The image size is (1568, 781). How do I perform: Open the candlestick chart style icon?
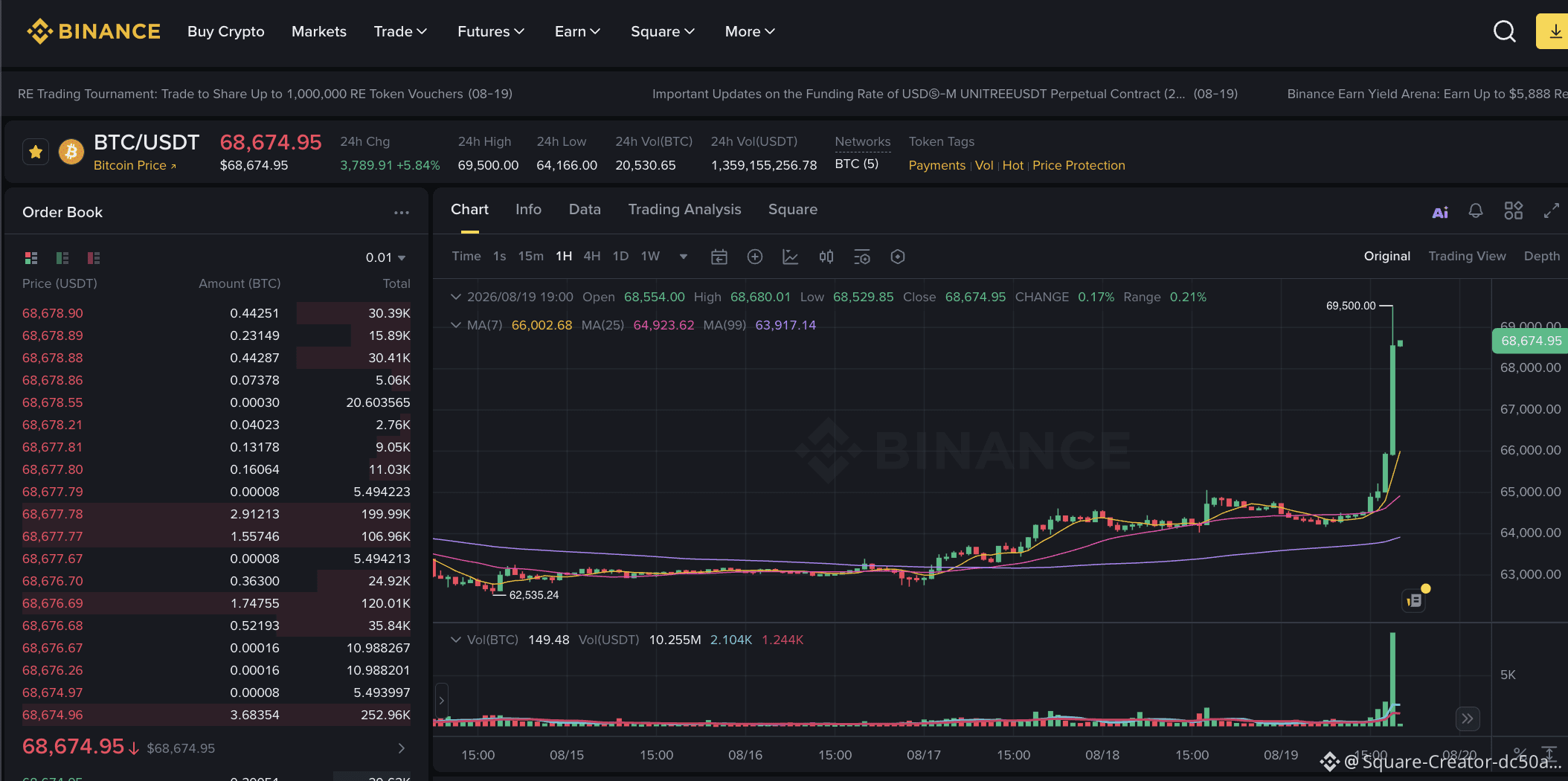pyautogui.click(x=826, y=257)
